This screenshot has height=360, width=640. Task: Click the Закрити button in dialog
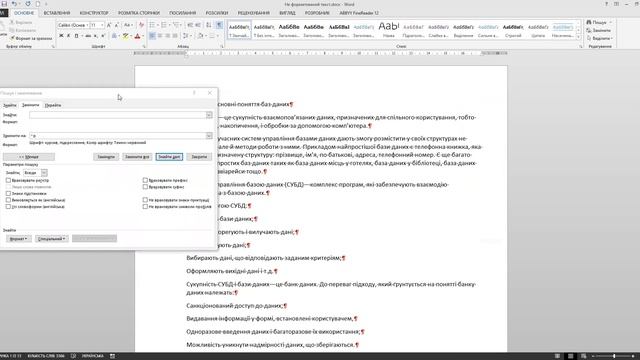point(199,157)
